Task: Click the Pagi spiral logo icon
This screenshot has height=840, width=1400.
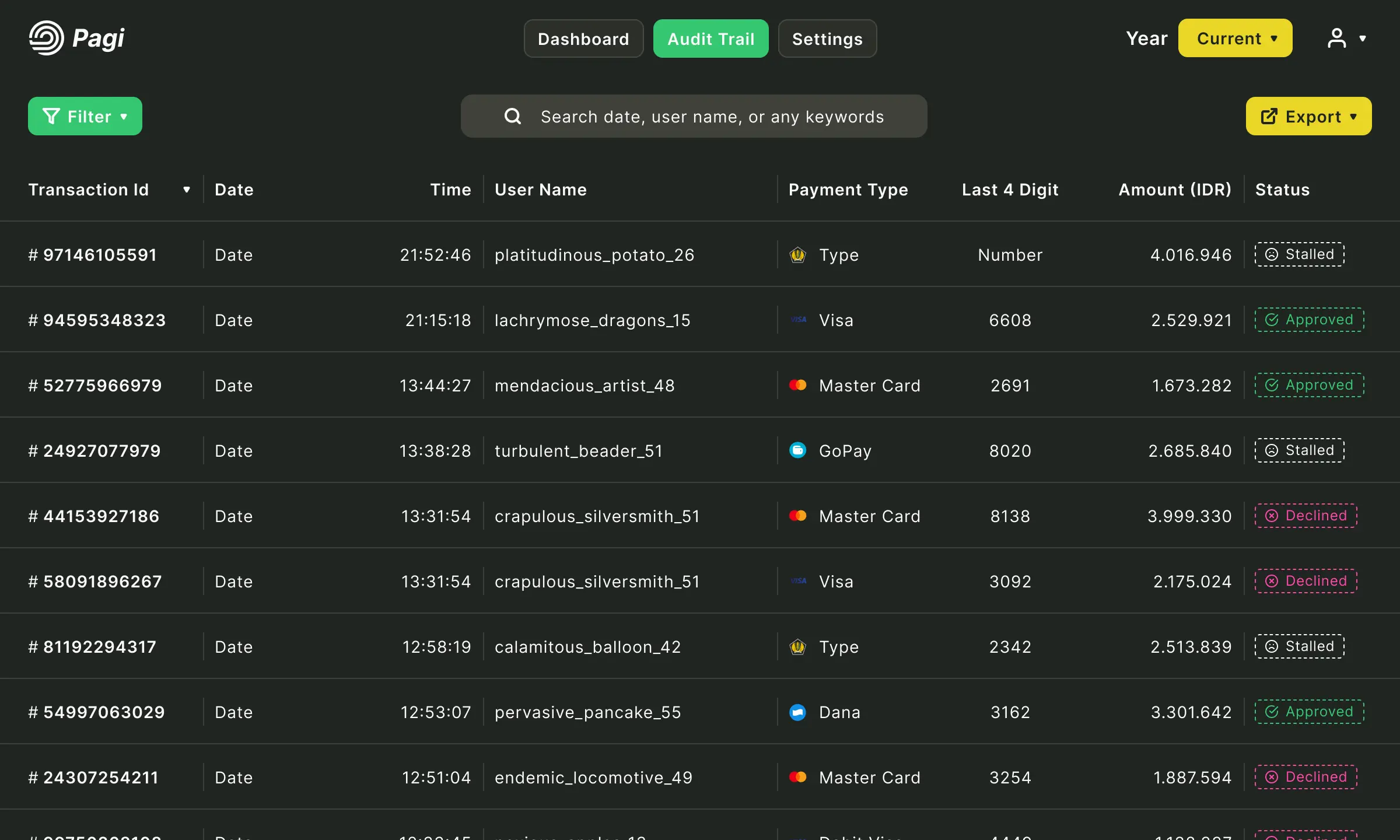Action: click(x=46, y=38)
